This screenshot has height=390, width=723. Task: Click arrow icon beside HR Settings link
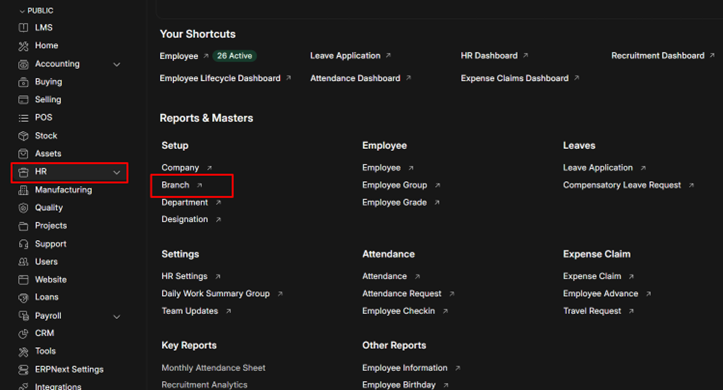coord(218,277)
